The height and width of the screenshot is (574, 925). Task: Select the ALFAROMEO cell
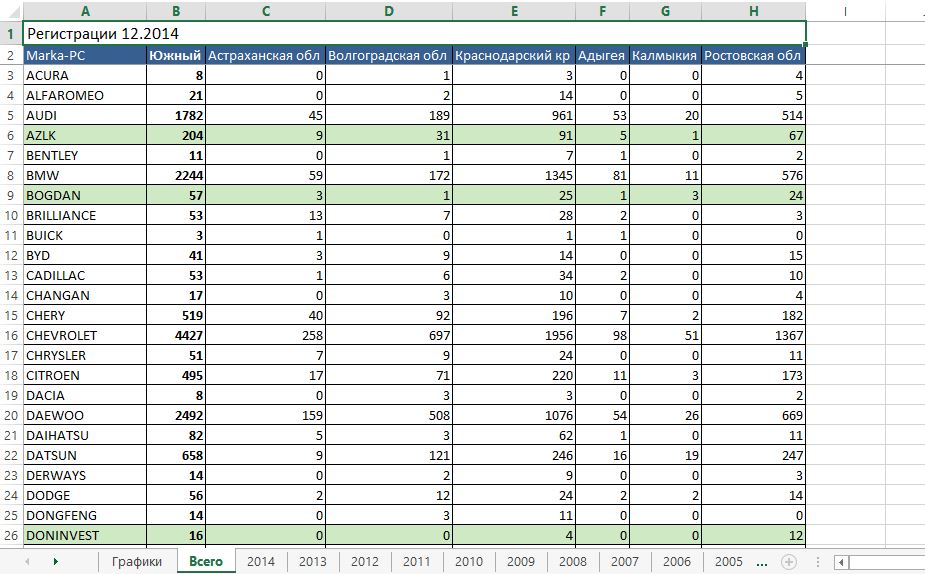point(85,96)
